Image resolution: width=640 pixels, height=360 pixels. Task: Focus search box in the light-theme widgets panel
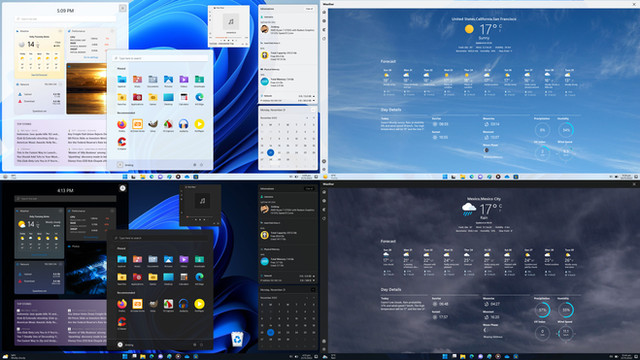click(65, 19)
